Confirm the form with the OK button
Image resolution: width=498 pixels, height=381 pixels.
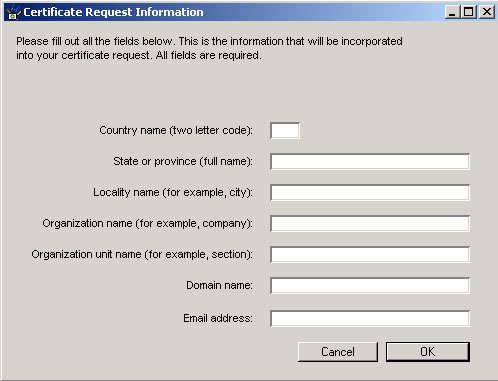428,352
